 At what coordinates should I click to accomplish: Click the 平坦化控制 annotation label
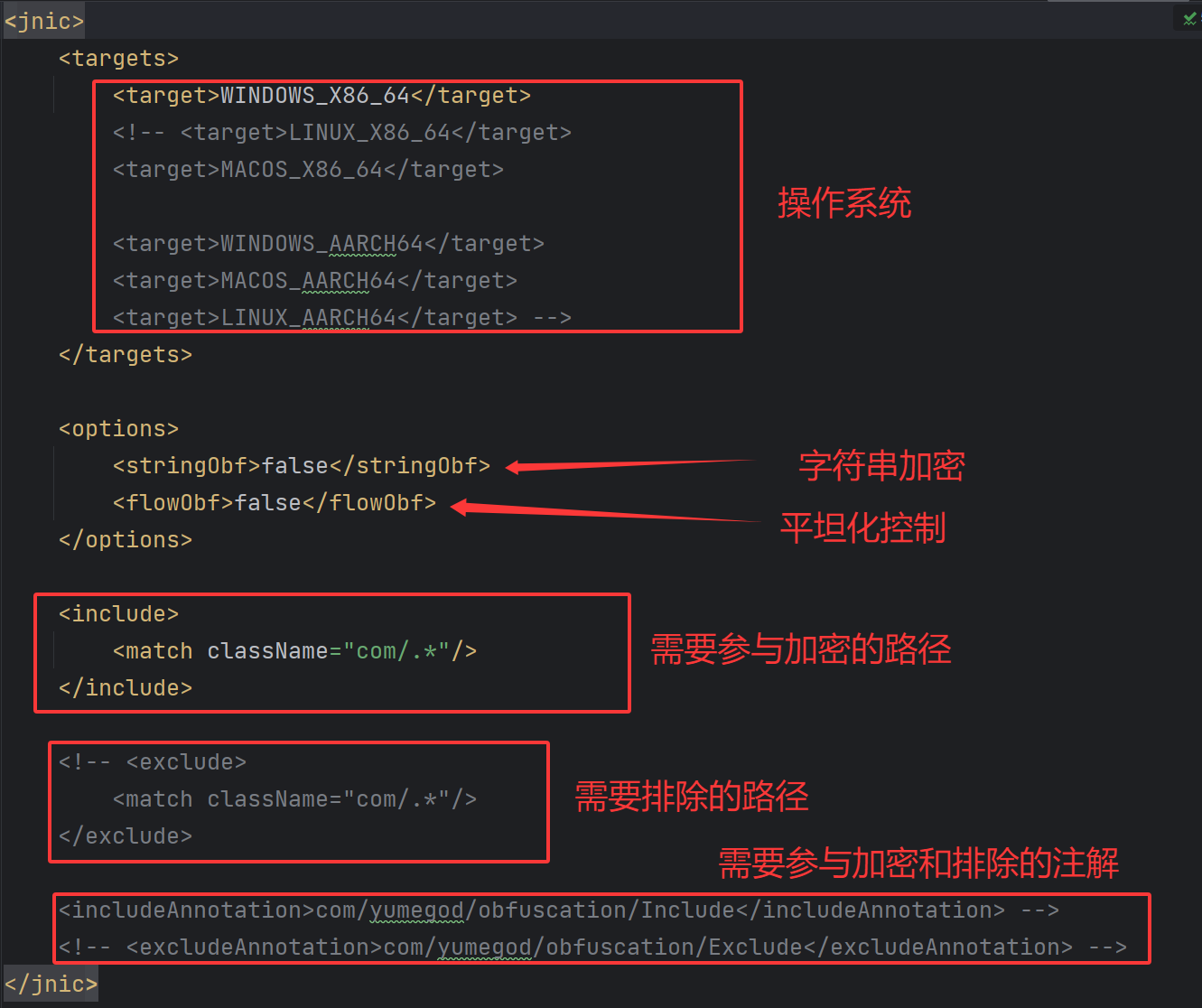(862, 527)
